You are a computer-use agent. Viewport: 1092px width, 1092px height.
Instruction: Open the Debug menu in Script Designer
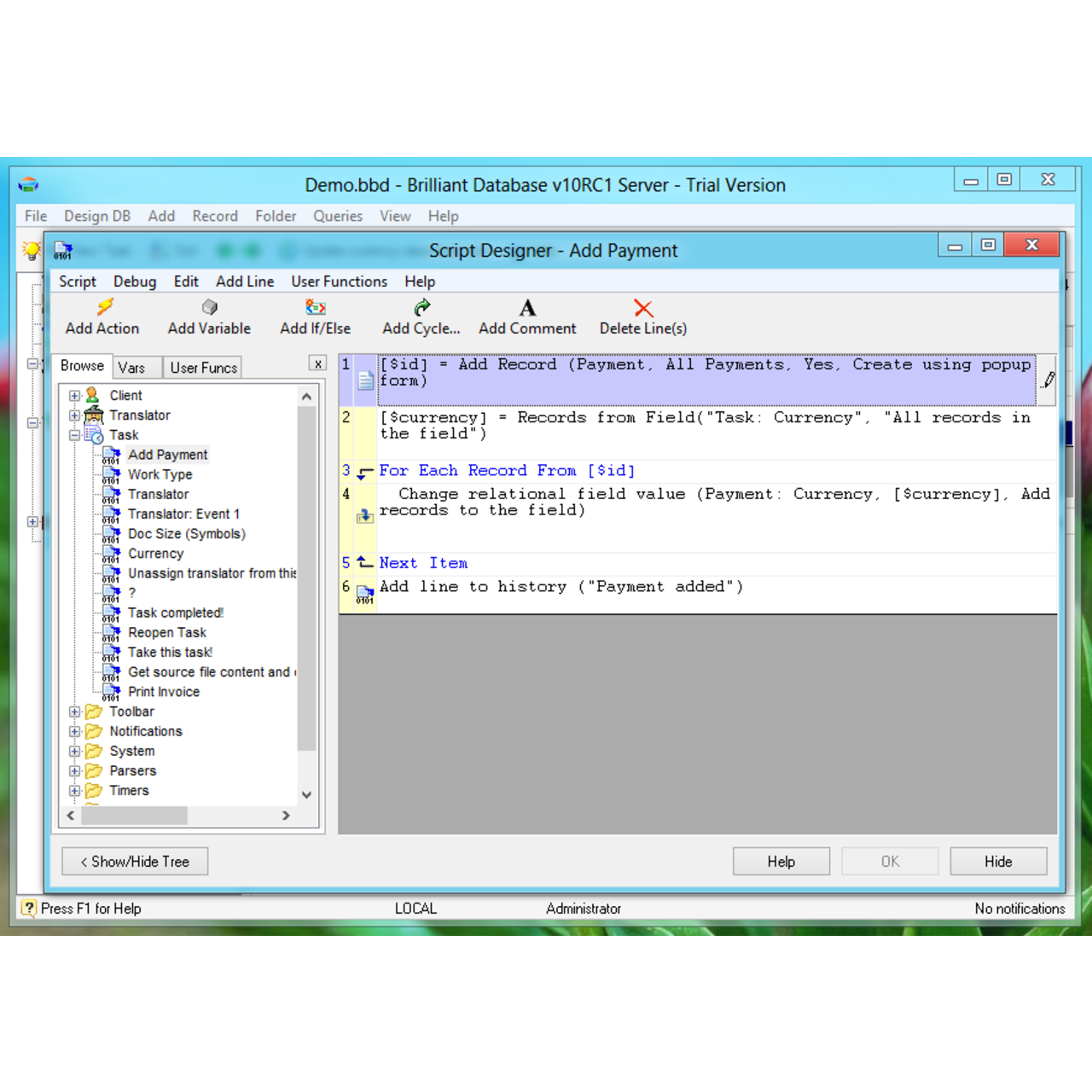[135, 282]
